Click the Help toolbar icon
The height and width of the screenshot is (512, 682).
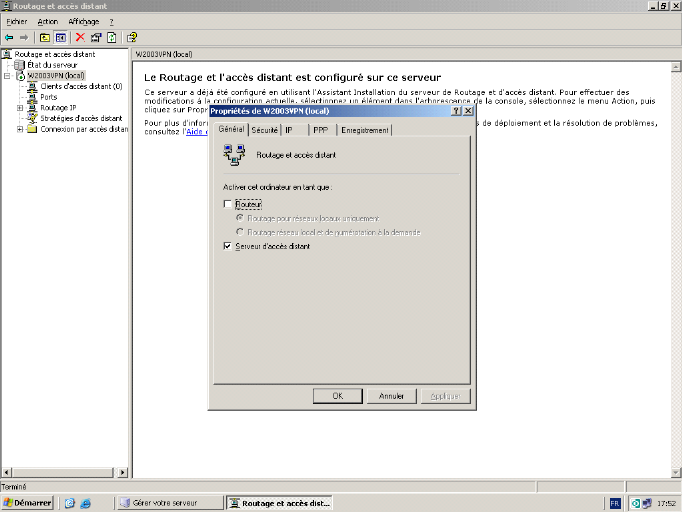(x=132, y=37)
